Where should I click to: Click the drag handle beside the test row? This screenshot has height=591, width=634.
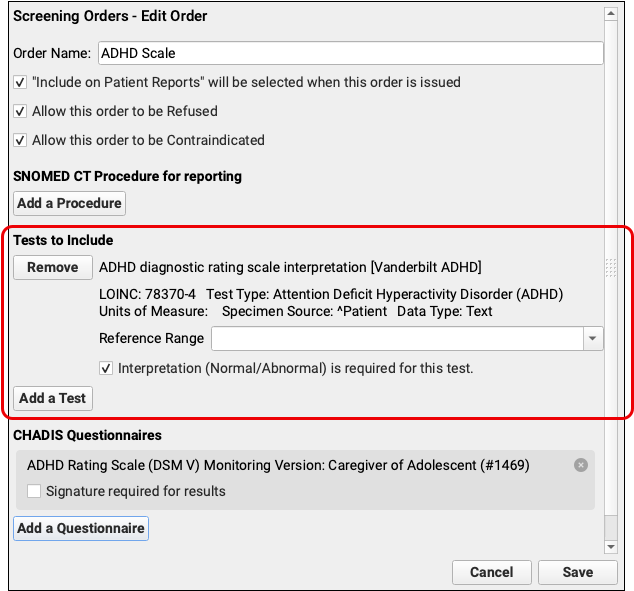610,267
